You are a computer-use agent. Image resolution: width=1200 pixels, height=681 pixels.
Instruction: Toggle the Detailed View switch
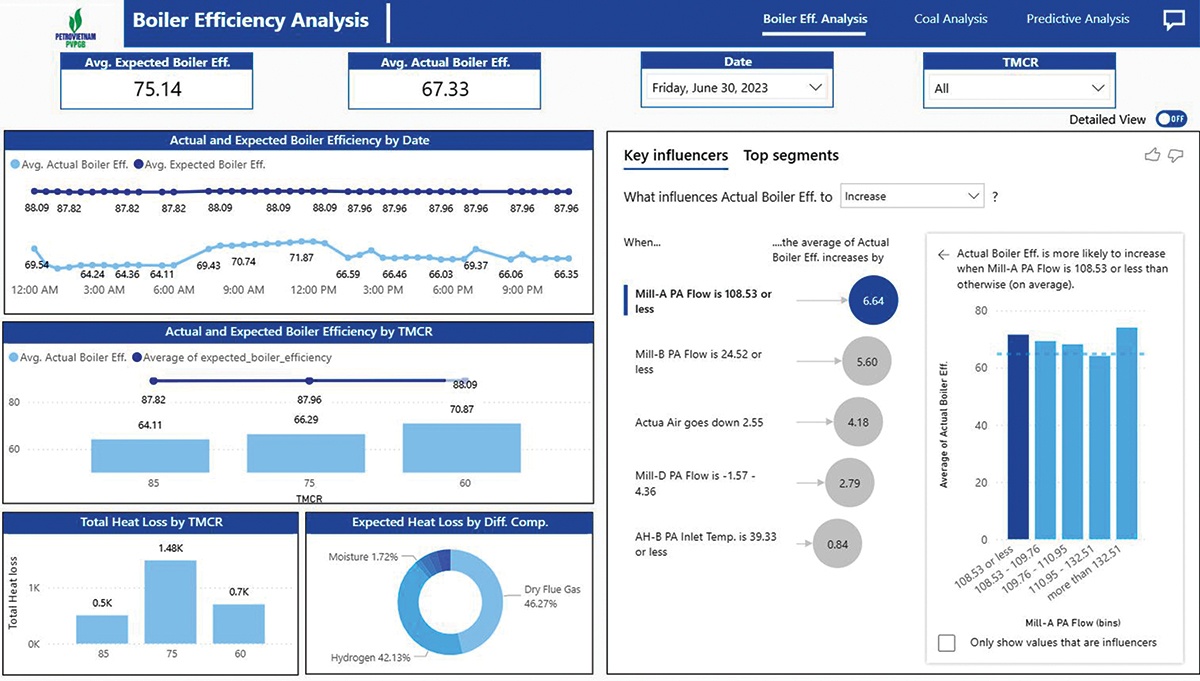pos(1171,119)
